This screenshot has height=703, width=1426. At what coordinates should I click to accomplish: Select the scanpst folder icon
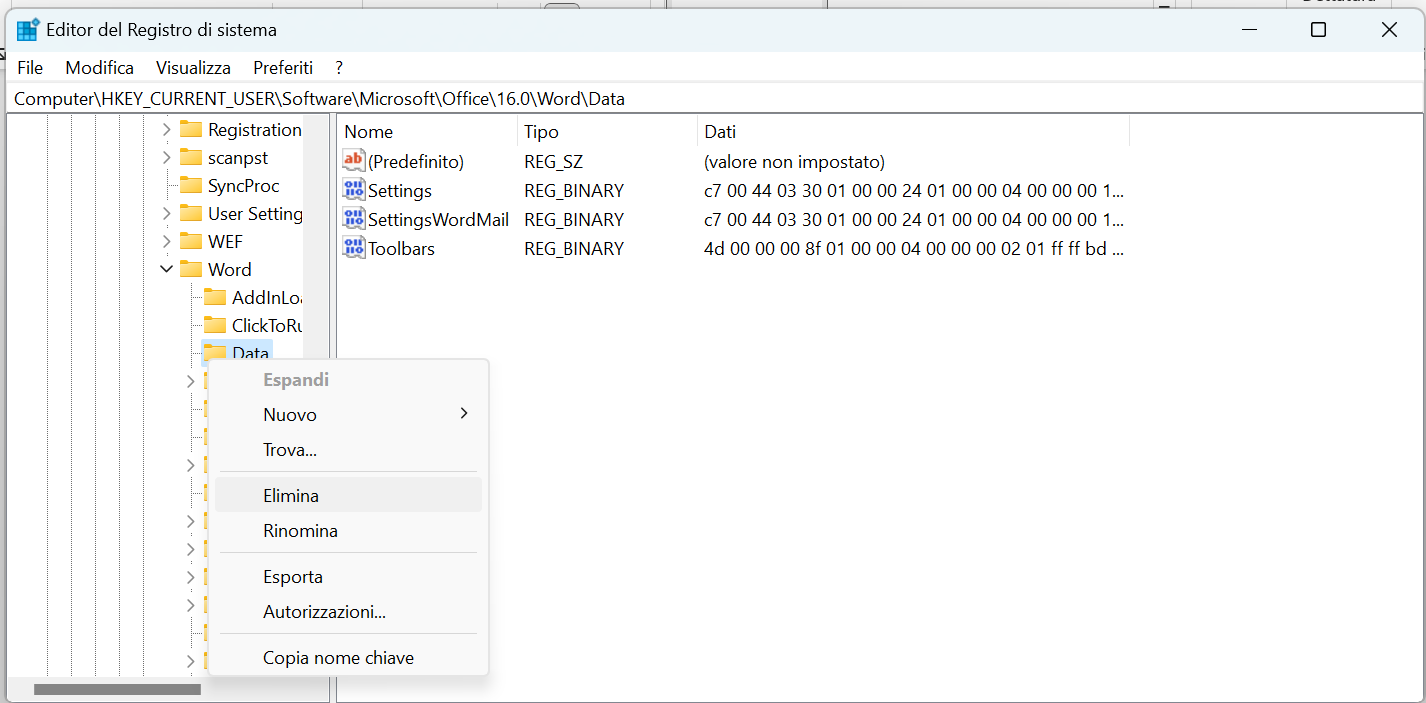[191, 157]
